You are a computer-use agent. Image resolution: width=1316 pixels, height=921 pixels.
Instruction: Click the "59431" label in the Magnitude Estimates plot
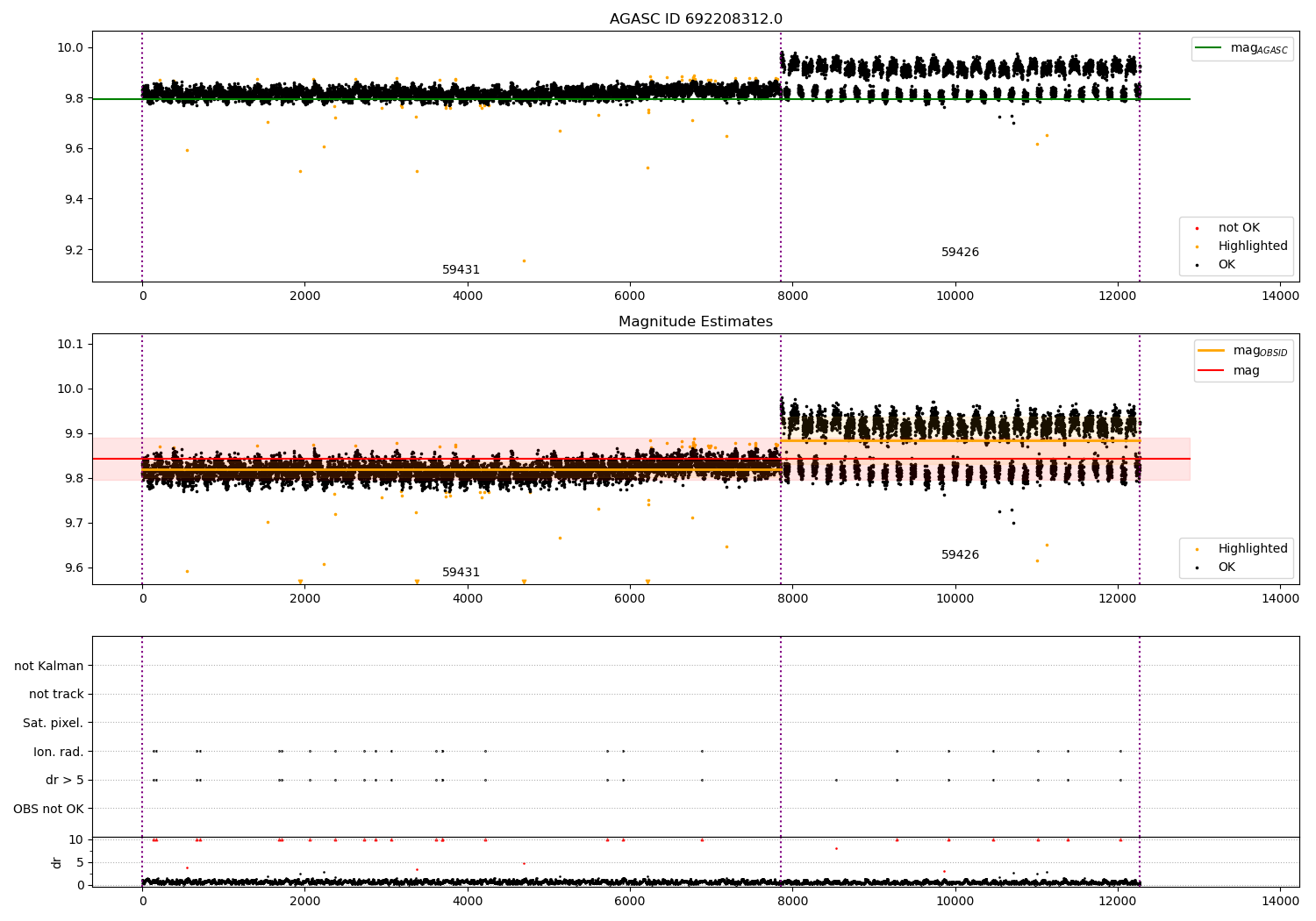pyautogui.click(x=461, y=573)
